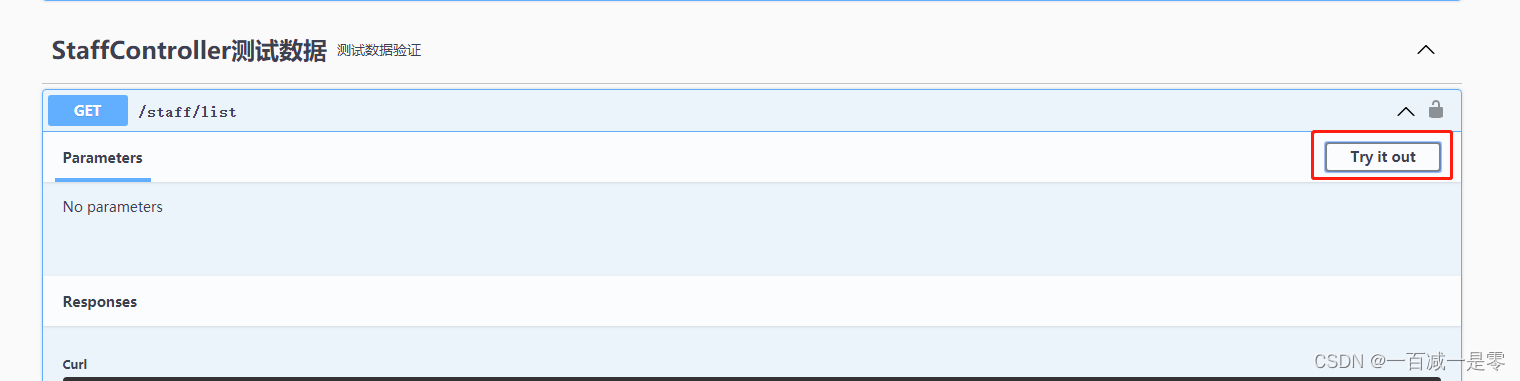Click the empty parameters table area
The width and height of the screenshot is (1520, 381).
[751, 240]
